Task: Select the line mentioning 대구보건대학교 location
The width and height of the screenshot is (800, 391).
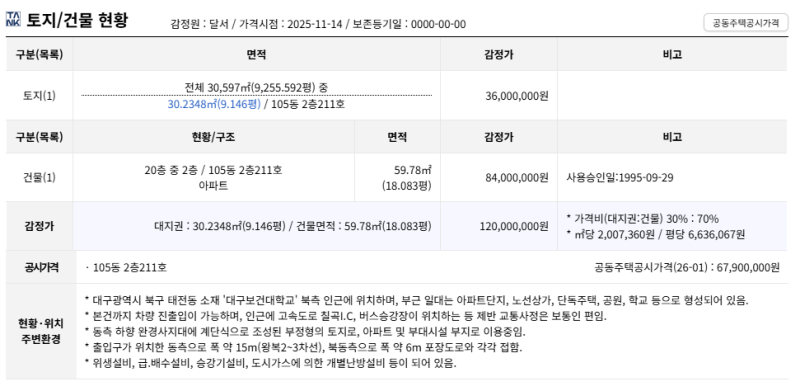Action: (x=416, y=300)
